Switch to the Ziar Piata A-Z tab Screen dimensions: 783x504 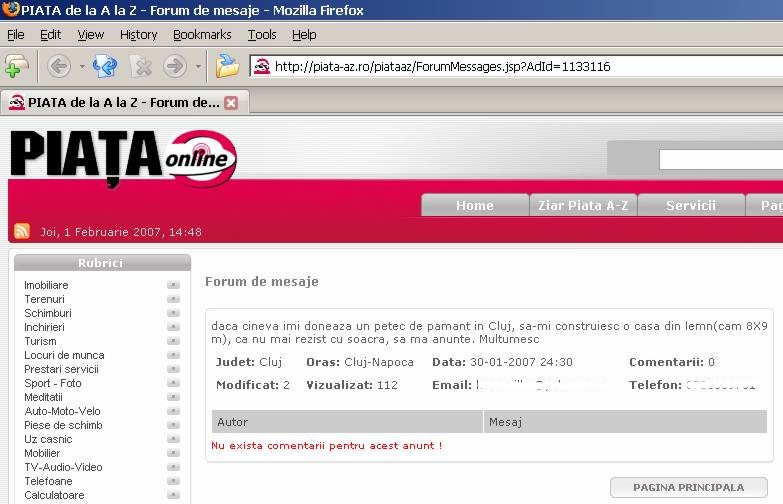point(583,205)
